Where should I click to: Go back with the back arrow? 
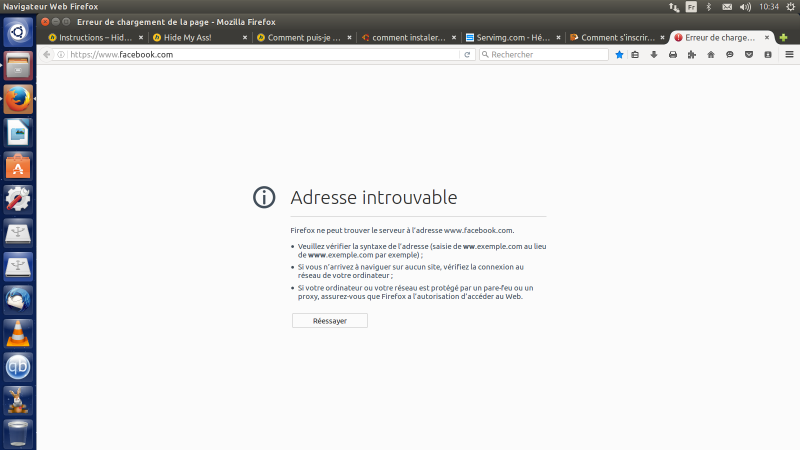pos(46,55)
